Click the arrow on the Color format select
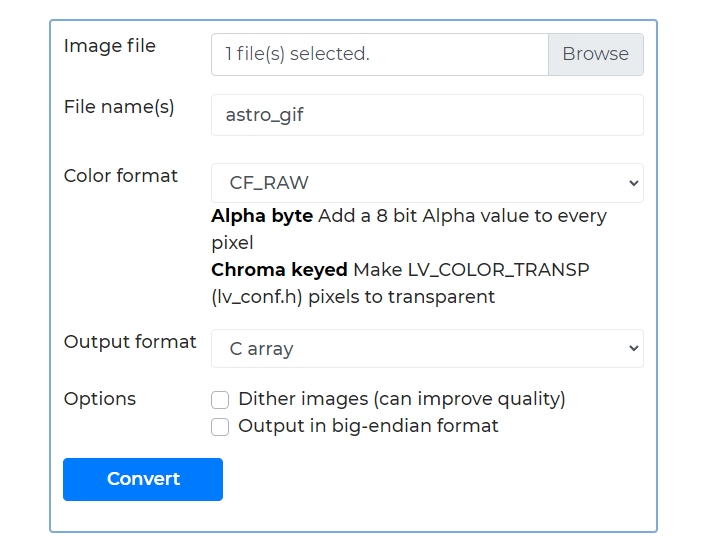This screenshot has width=707, height=545. coord(632,183)
